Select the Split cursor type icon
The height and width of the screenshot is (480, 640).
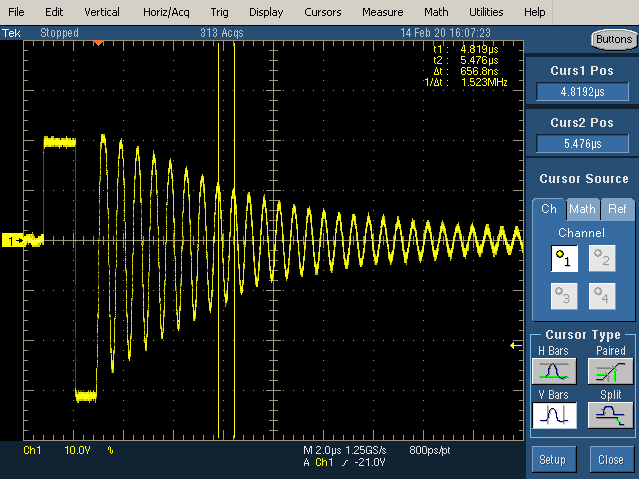(x=610, y=415)
